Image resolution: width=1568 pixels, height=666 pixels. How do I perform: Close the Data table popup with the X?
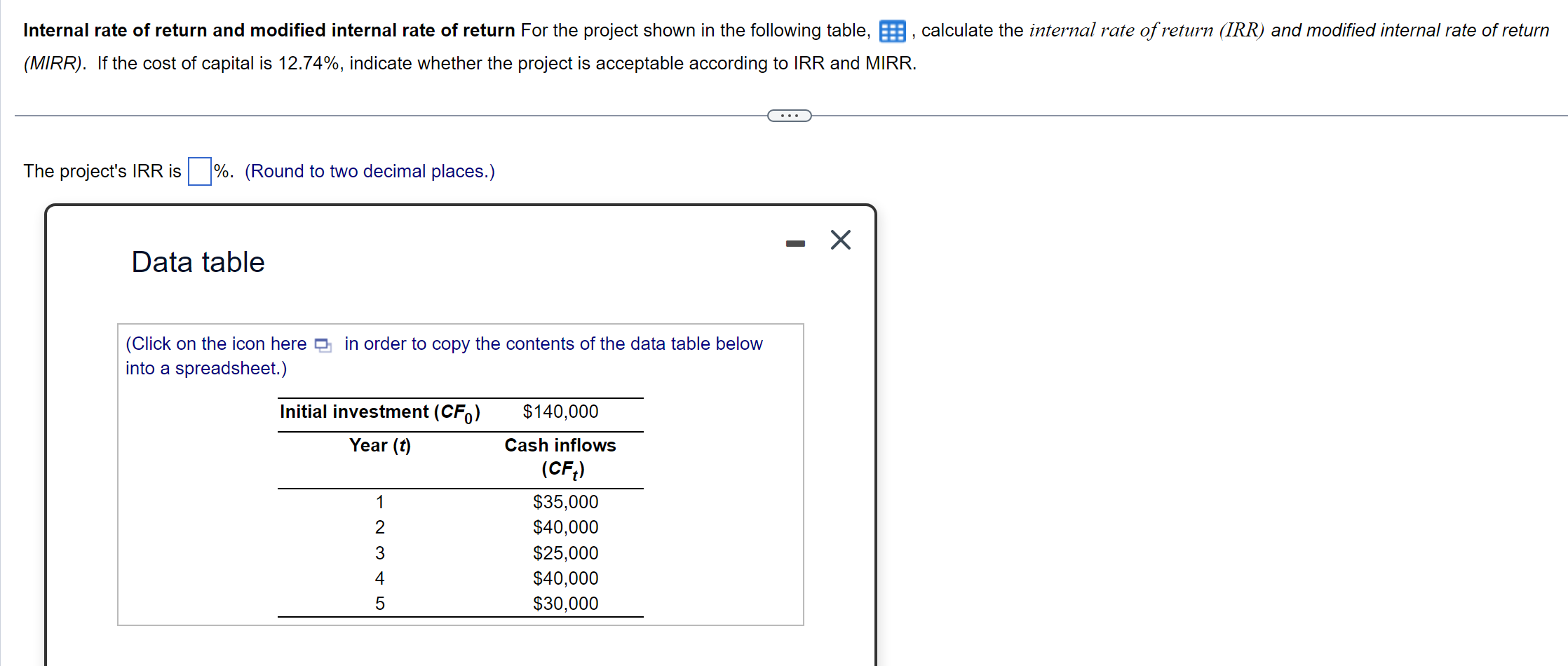tap(839, 240)
